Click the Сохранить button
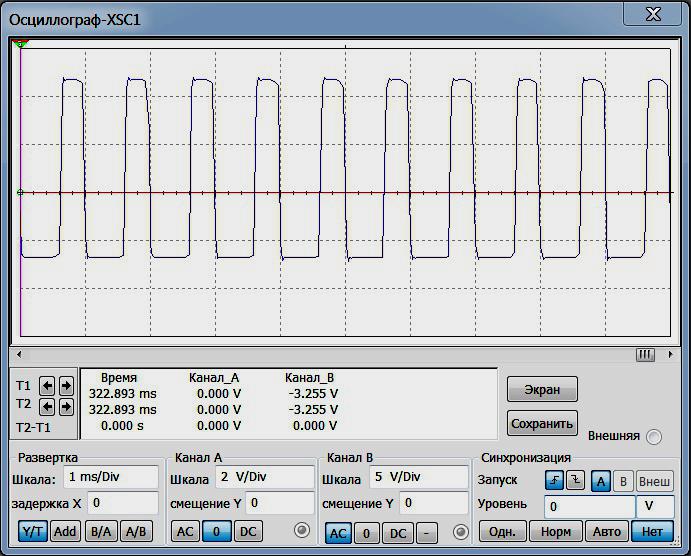The height and width of the screenshot is (556, 691). coord(542,424)
